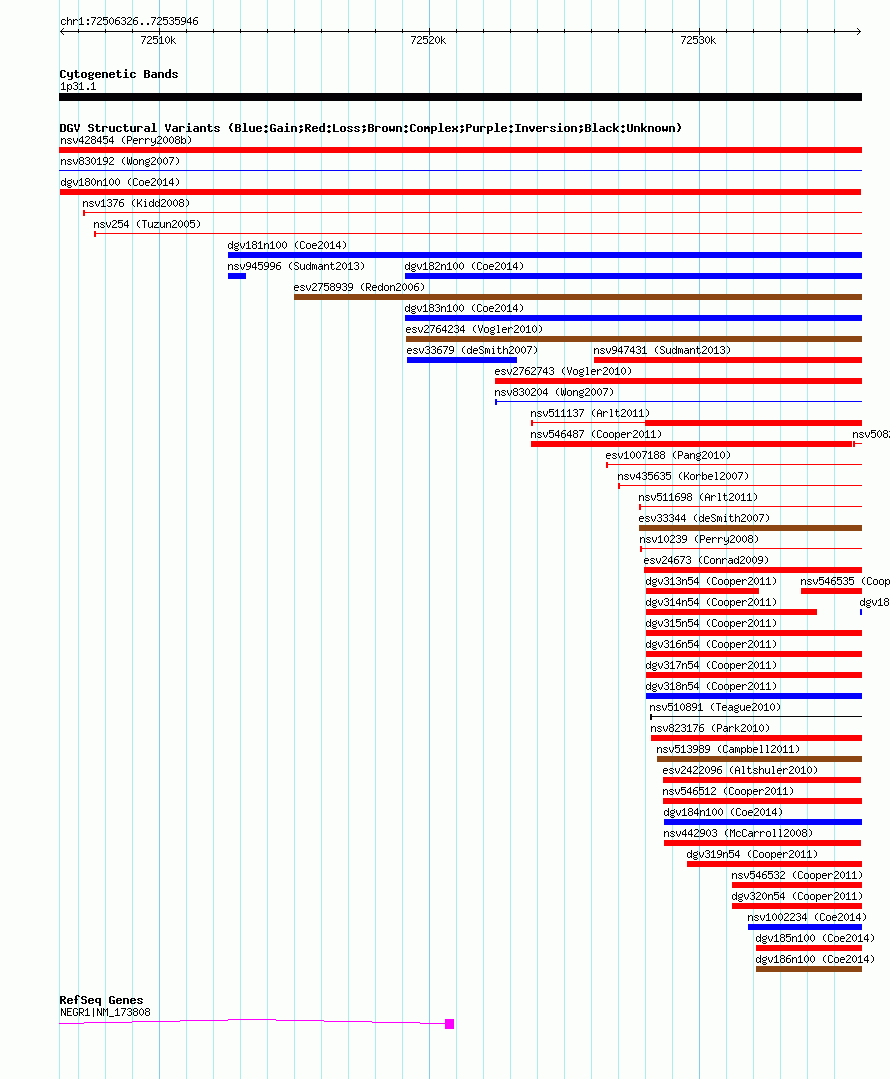Click the 72530k ruler position label
890x1079 pixels.
tap(698, 40)
